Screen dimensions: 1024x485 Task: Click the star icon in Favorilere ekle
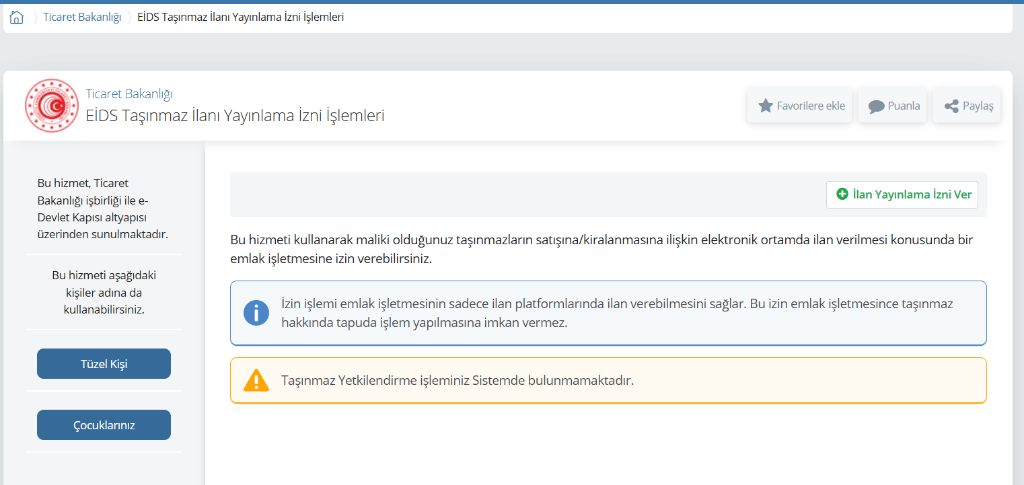click(x=765, y=106)
